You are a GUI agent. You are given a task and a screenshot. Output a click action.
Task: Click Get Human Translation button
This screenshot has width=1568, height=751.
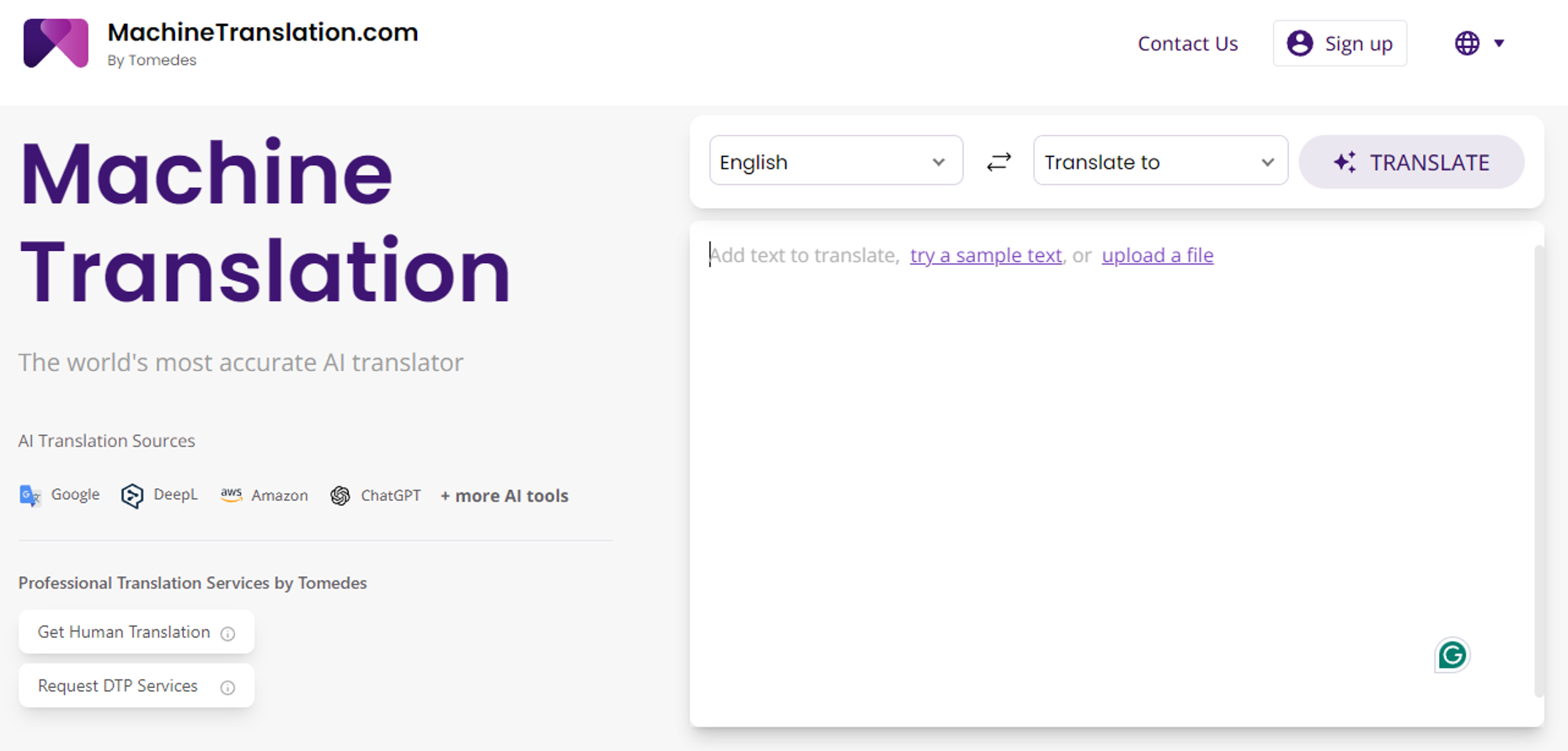click(x=136, y=632)
